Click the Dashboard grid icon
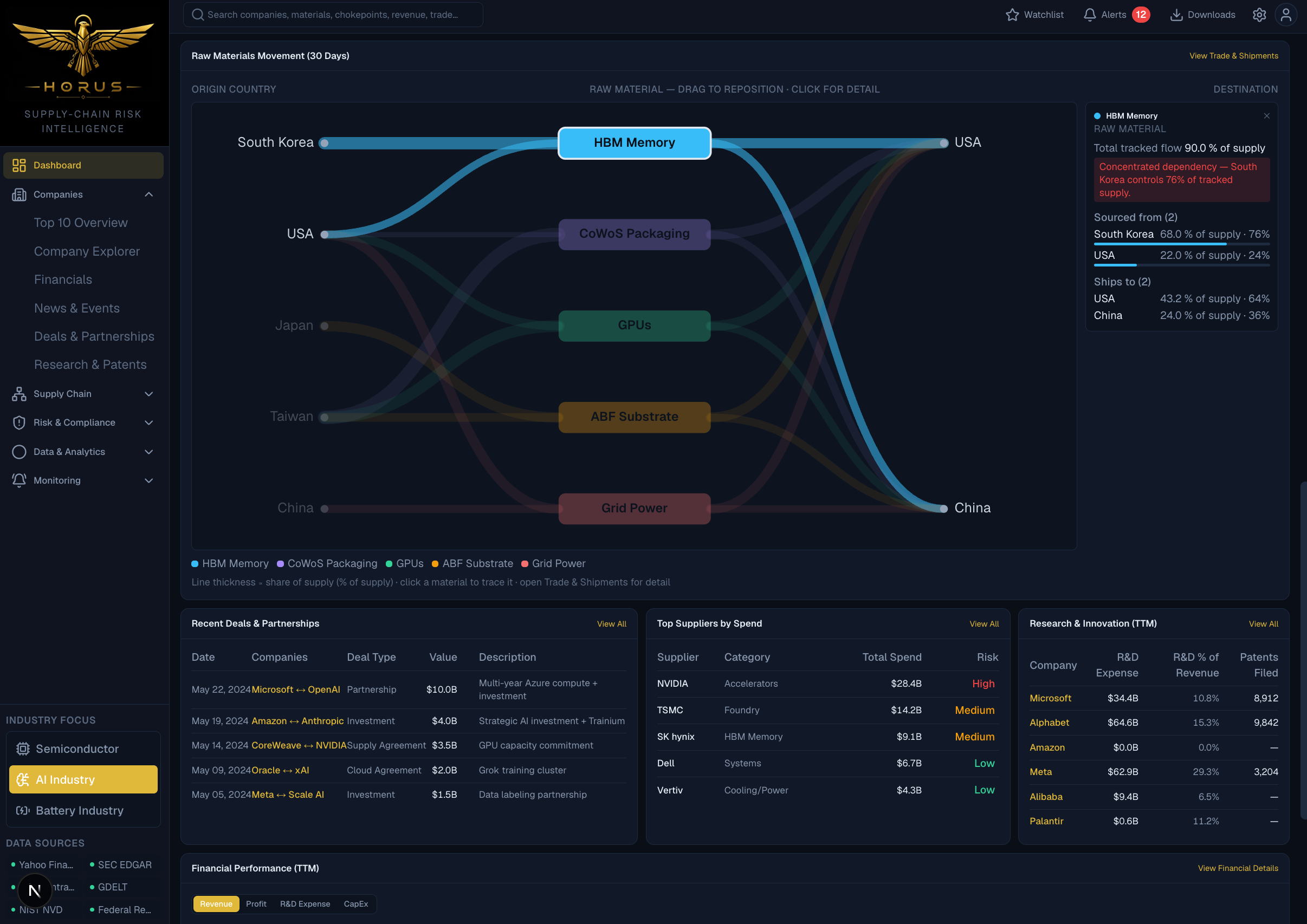Viewport: 1307px width, 924px height. [20, 165]
